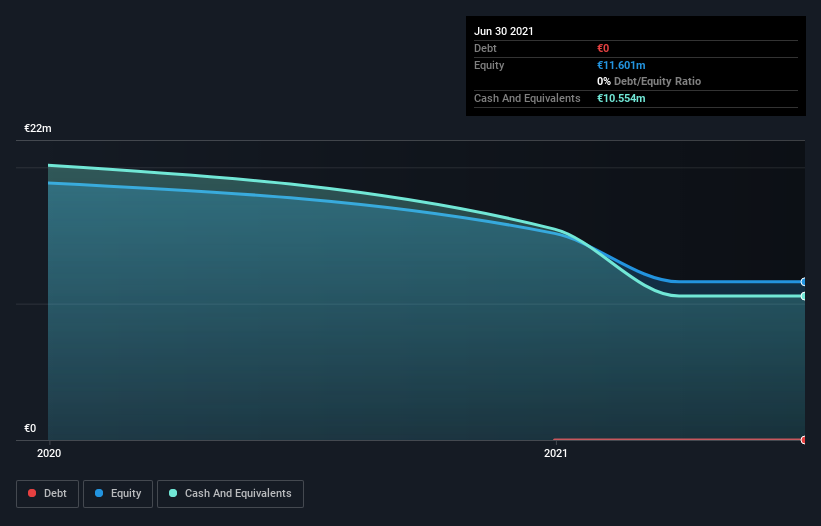Toggle the Equity legend button
Screen dimensions: 821x526
click(x=118, y=494)
